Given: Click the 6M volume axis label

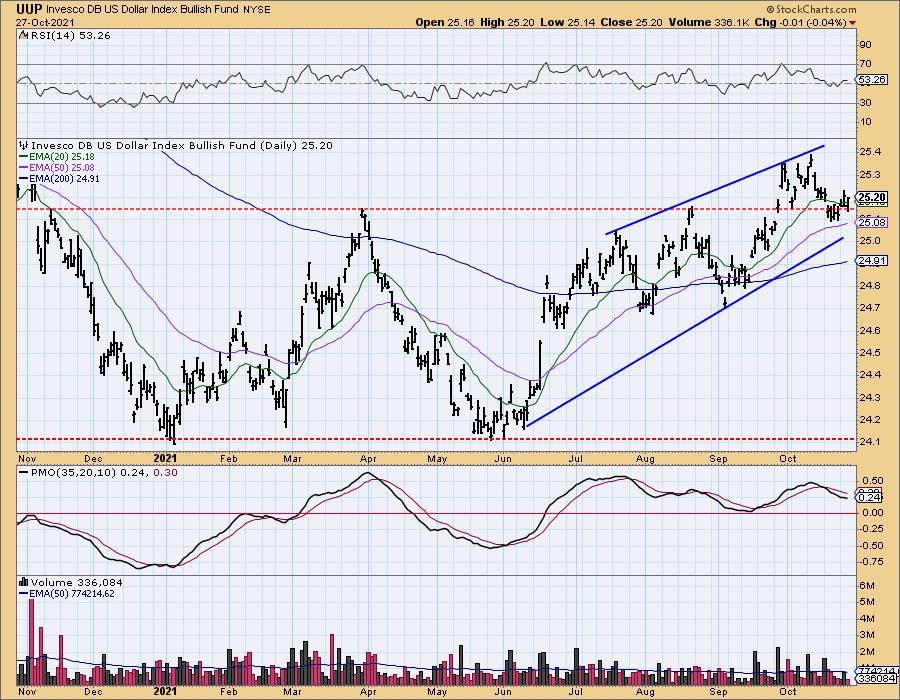Looking at the screenshot, I should point(866,586).
